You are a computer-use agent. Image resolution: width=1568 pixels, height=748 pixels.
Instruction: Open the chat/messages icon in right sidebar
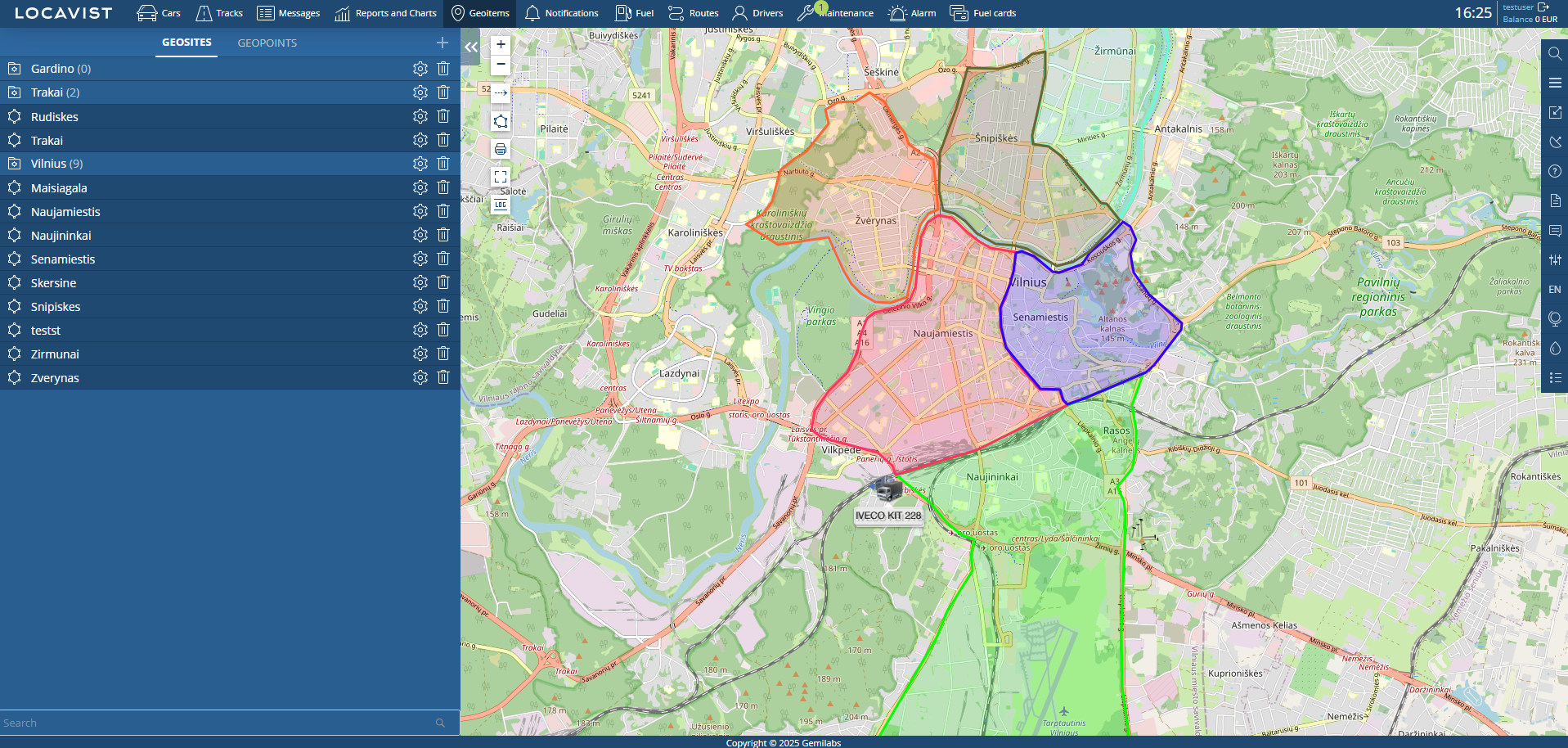[1554, 231]
